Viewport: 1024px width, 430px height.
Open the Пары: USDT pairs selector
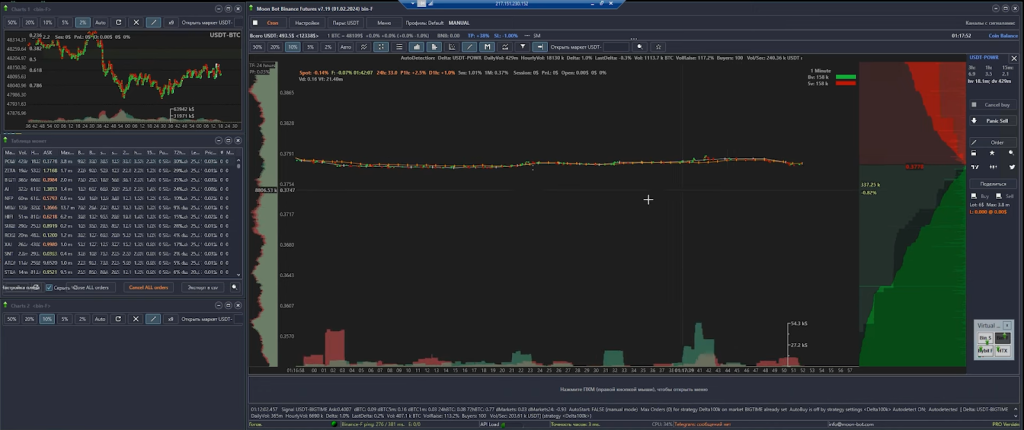346,22
